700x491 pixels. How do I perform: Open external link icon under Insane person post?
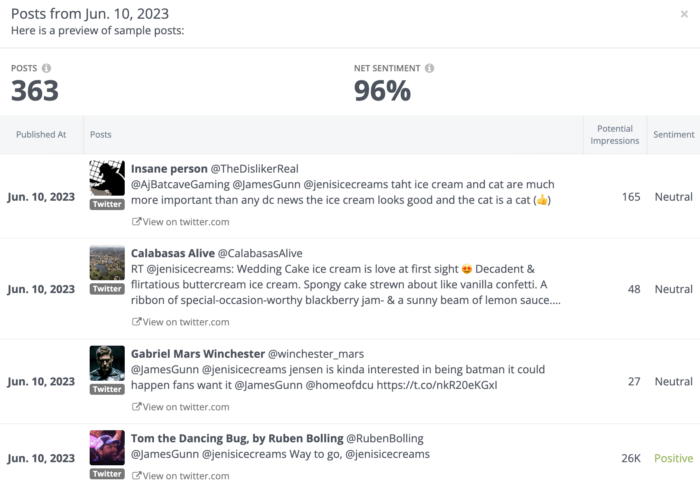[x=136, y=221]
